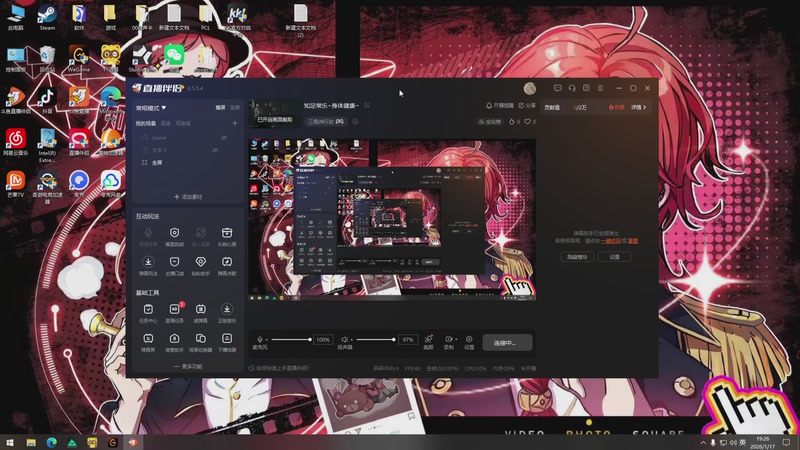Click the 全站榜 ranking button

489,122
